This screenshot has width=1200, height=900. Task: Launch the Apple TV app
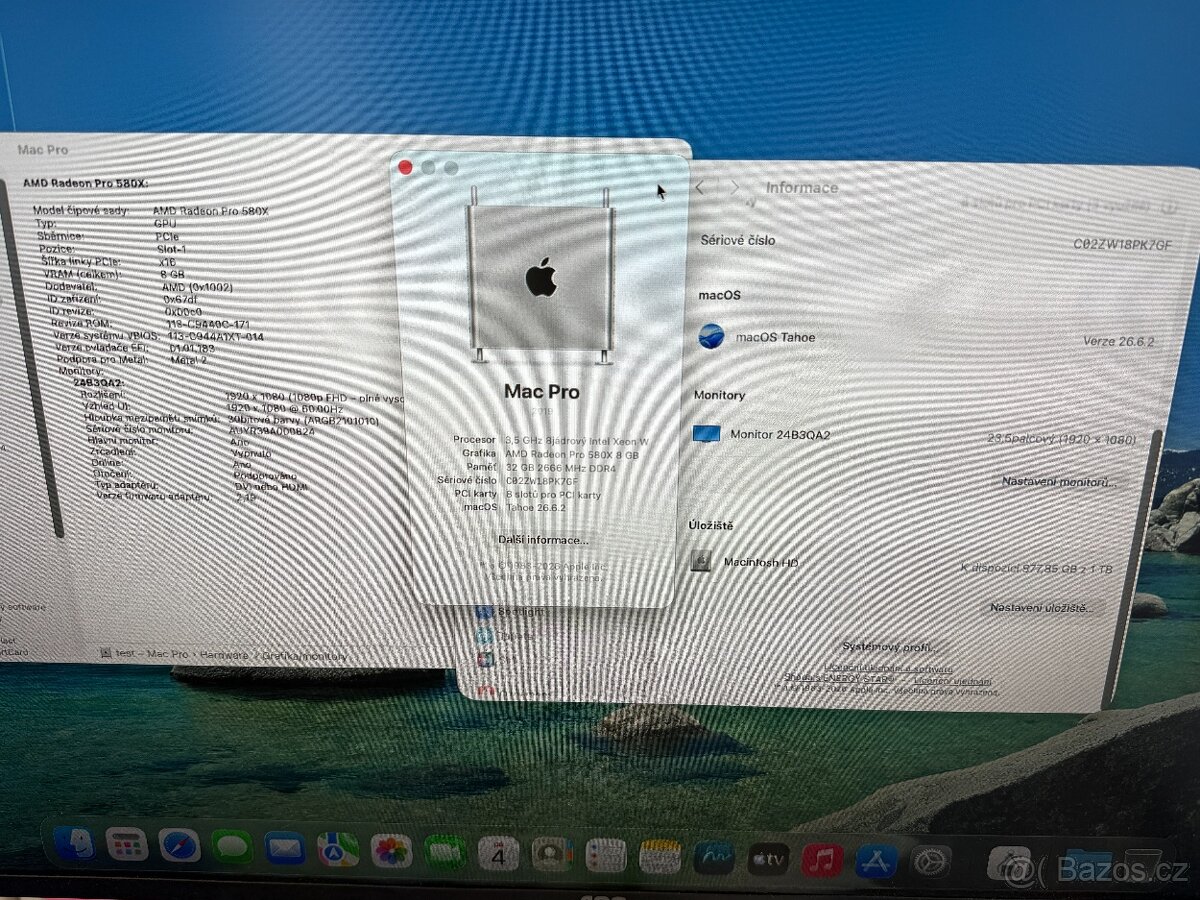(x=768, y=858)
